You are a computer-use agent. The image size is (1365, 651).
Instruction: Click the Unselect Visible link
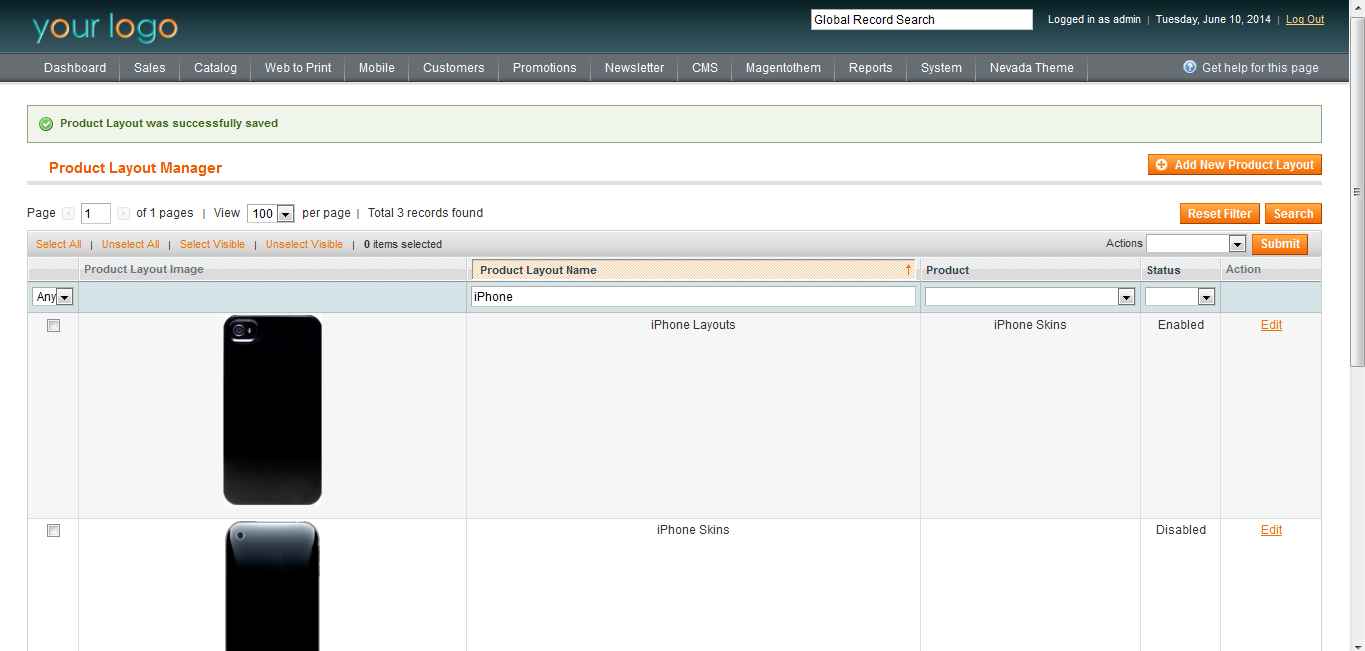pos(304,244)
